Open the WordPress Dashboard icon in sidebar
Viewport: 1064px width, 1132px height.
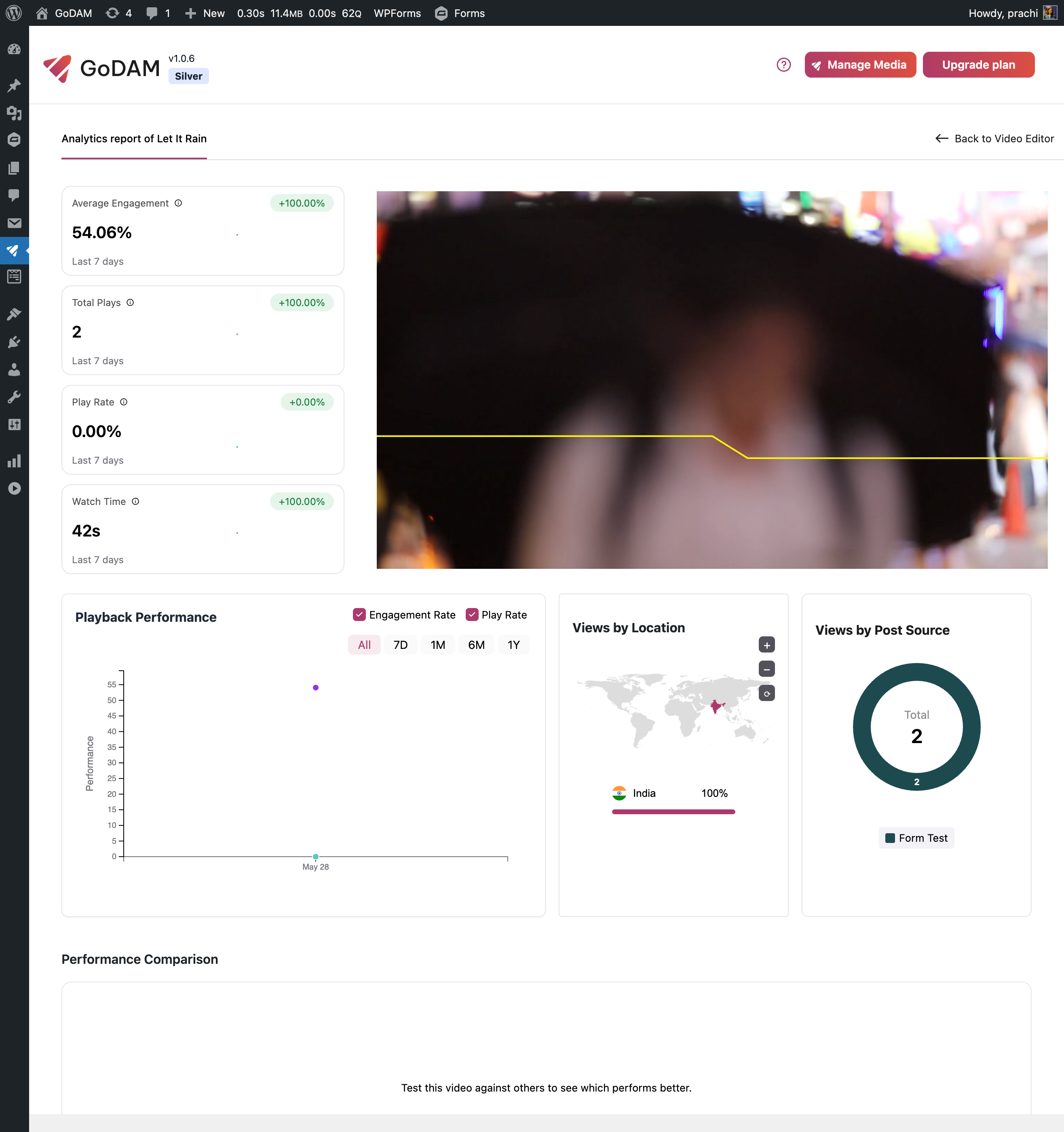click(x=14, y=49)
